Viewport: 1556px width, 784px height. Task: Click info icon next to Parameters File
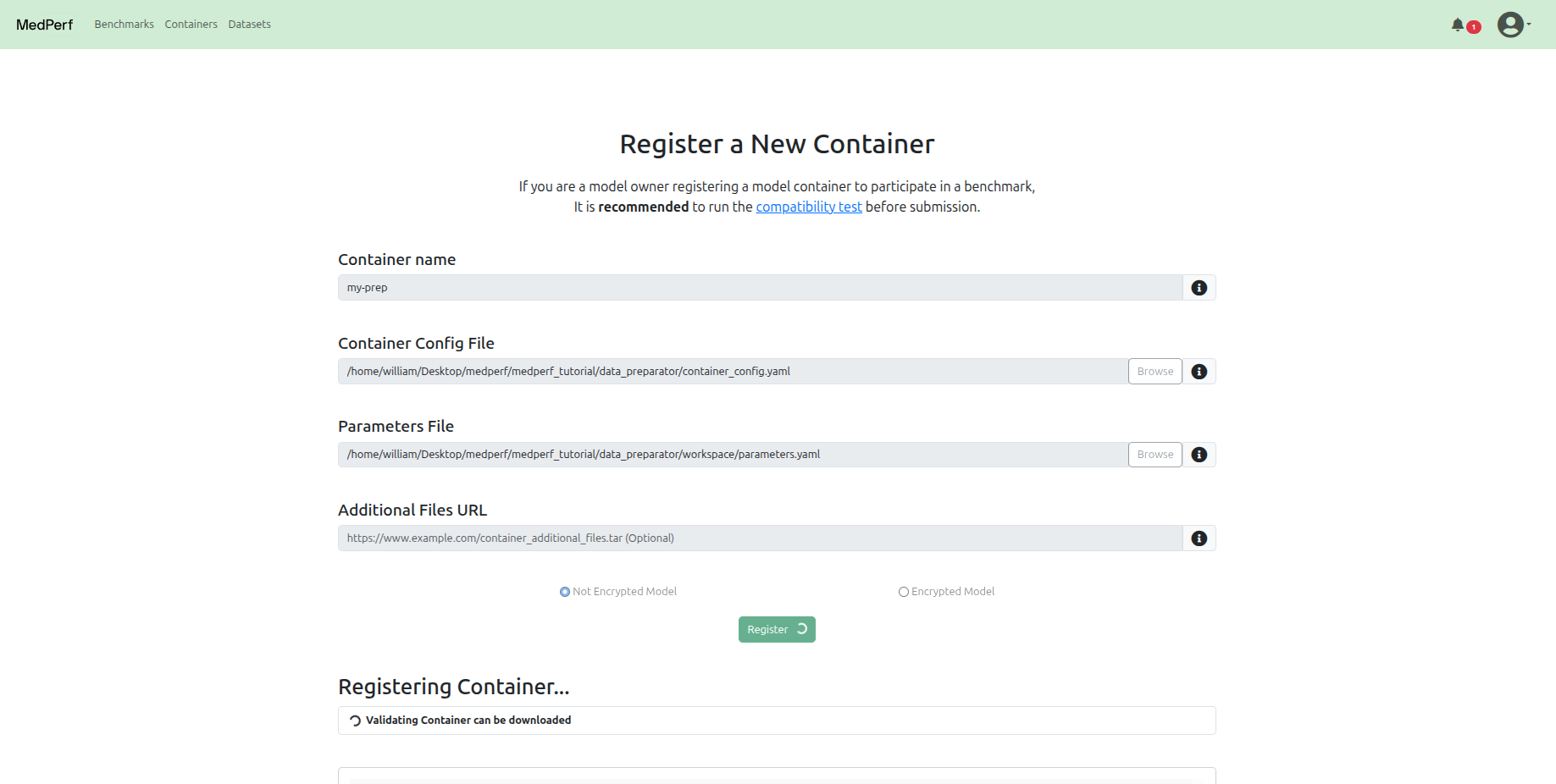[1199, 455]
